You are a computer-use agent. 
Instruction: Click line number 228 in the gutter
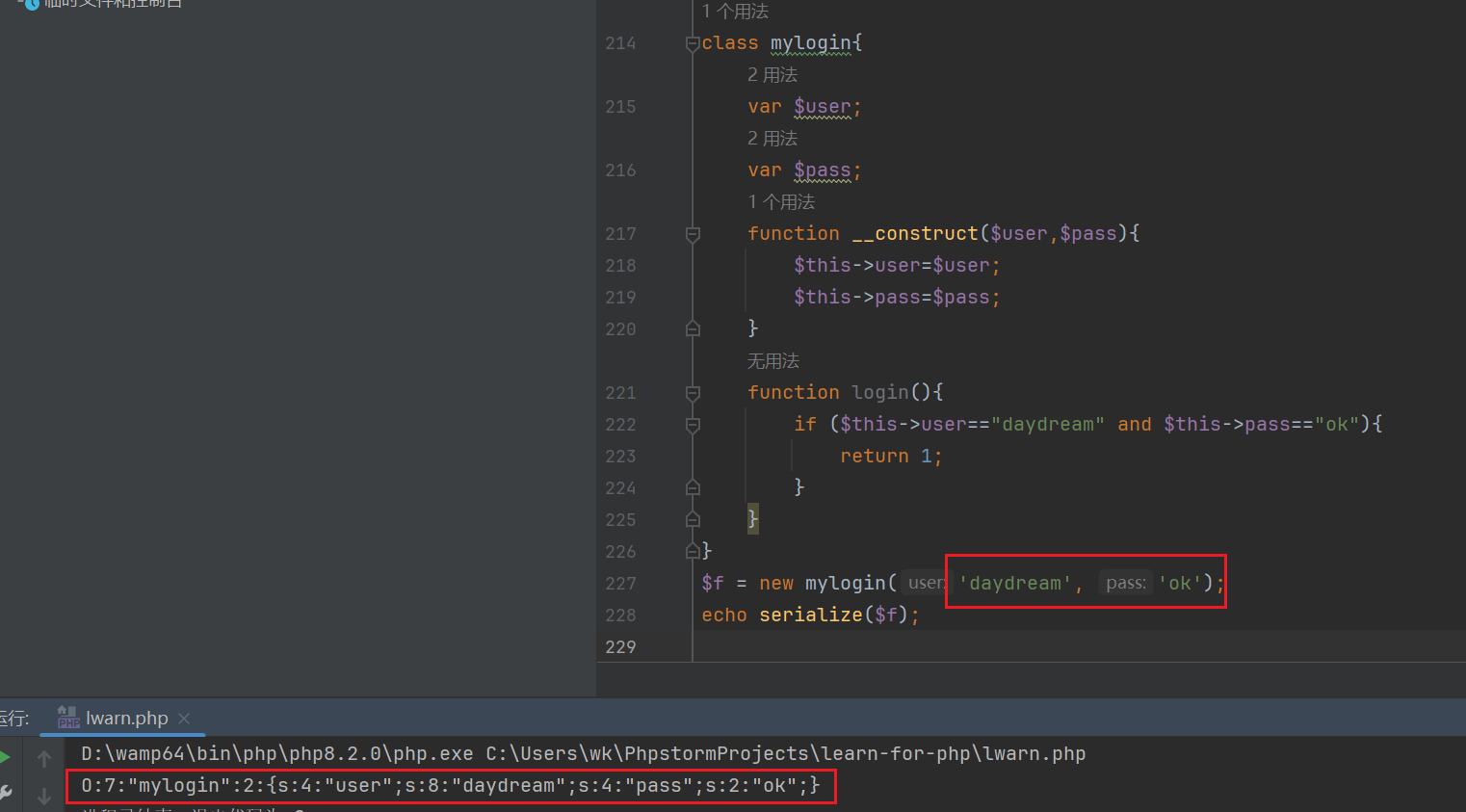tap(621, 616)
